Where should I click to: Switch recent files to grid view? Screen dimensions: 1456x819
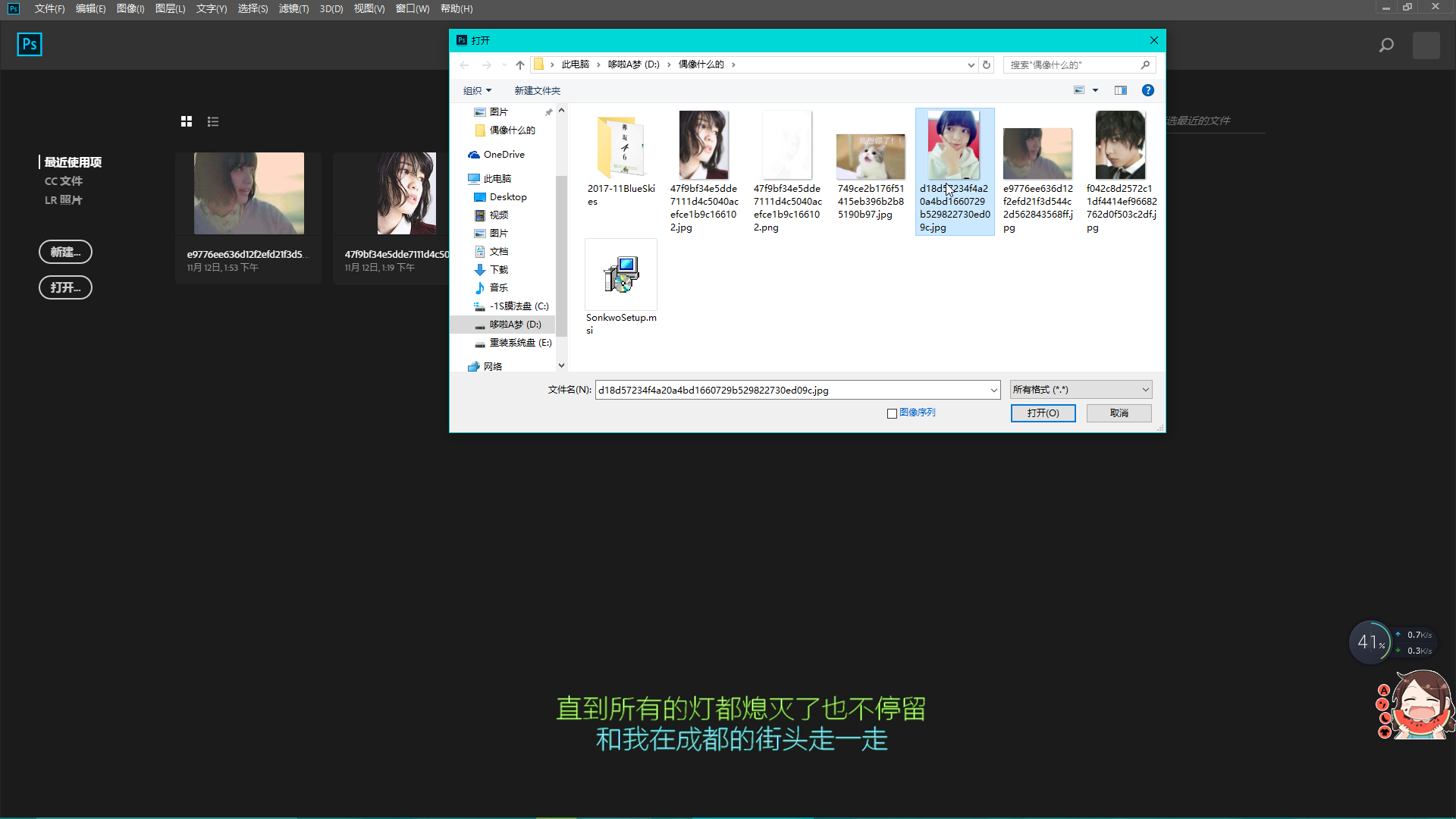click(187, 121)
